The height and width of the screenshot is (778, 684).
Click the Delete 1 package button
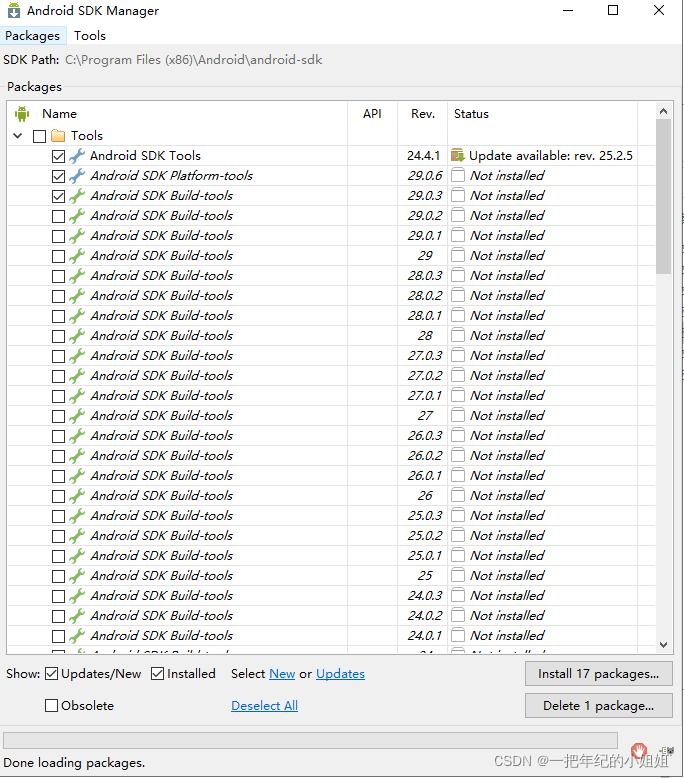tap(599, 706)
